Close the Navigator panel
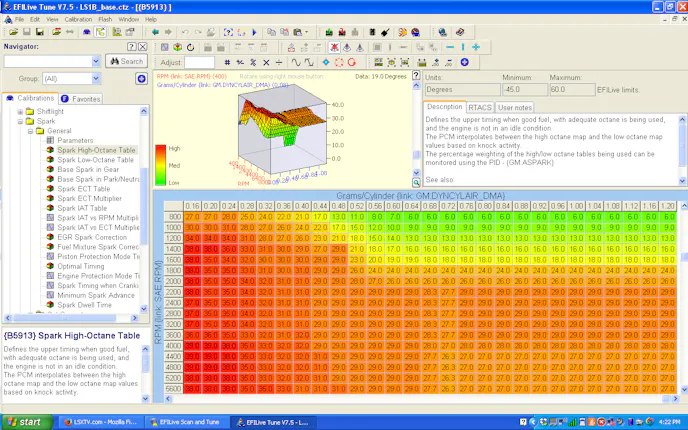Screen dimensions: 688x430 click(x=143, y=46)
